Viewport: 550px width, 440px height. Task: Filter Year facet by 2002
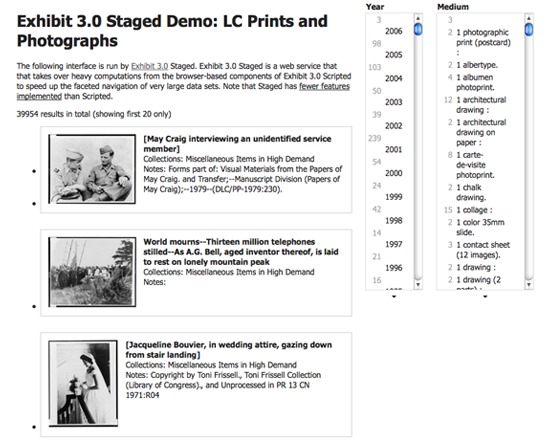tap(394, 126)
